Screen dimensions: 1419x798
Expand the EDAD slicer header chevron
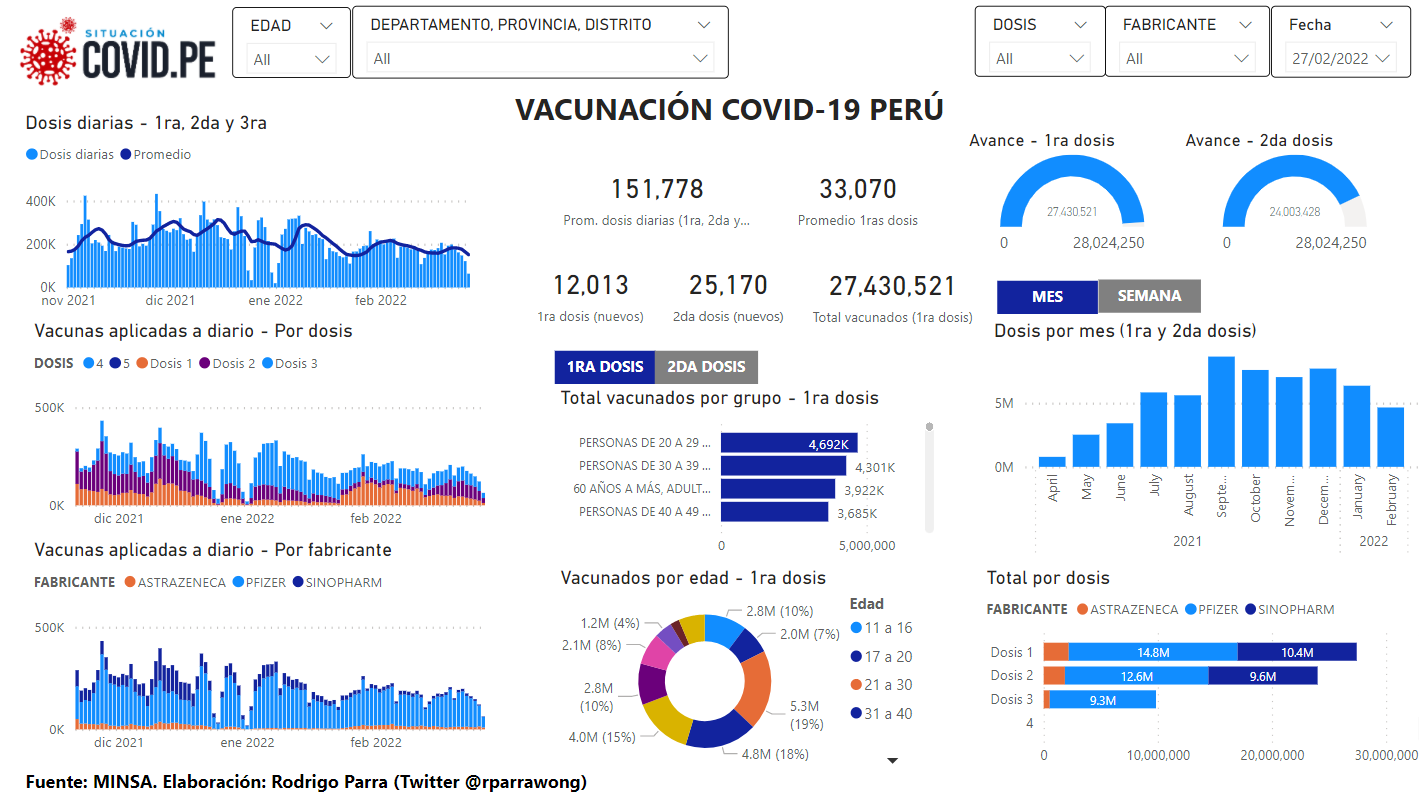(326, 25)
